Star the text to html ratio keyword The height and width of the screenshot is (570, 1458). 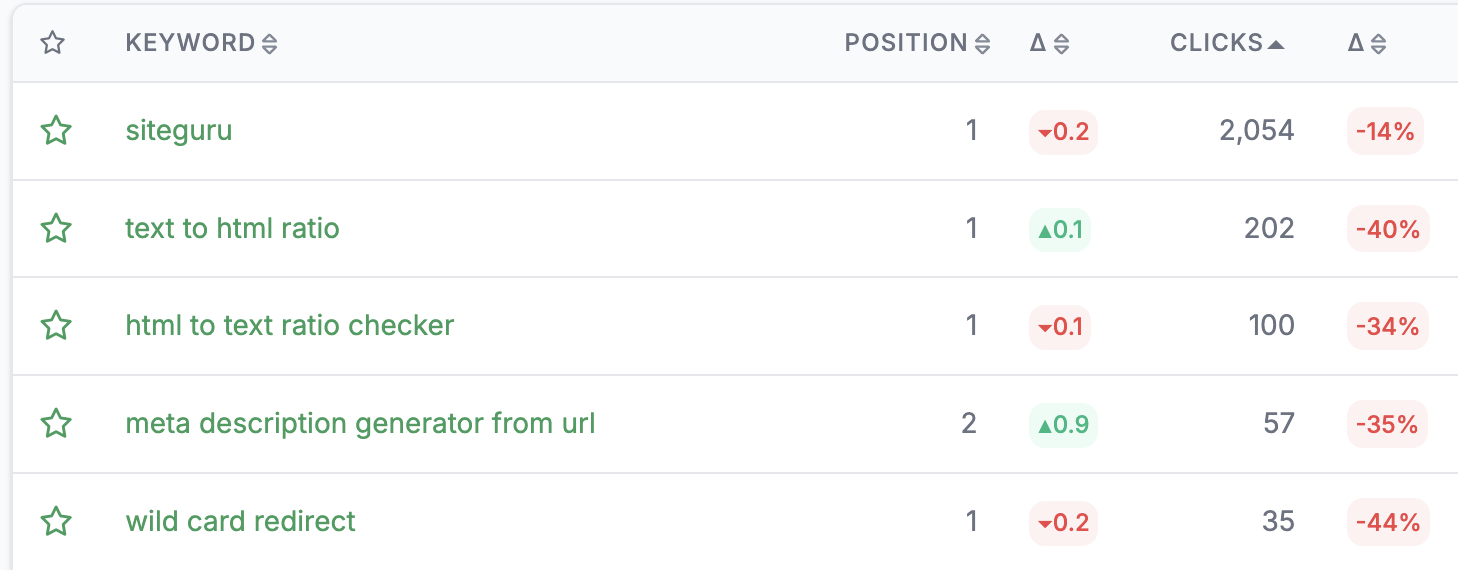56,229
